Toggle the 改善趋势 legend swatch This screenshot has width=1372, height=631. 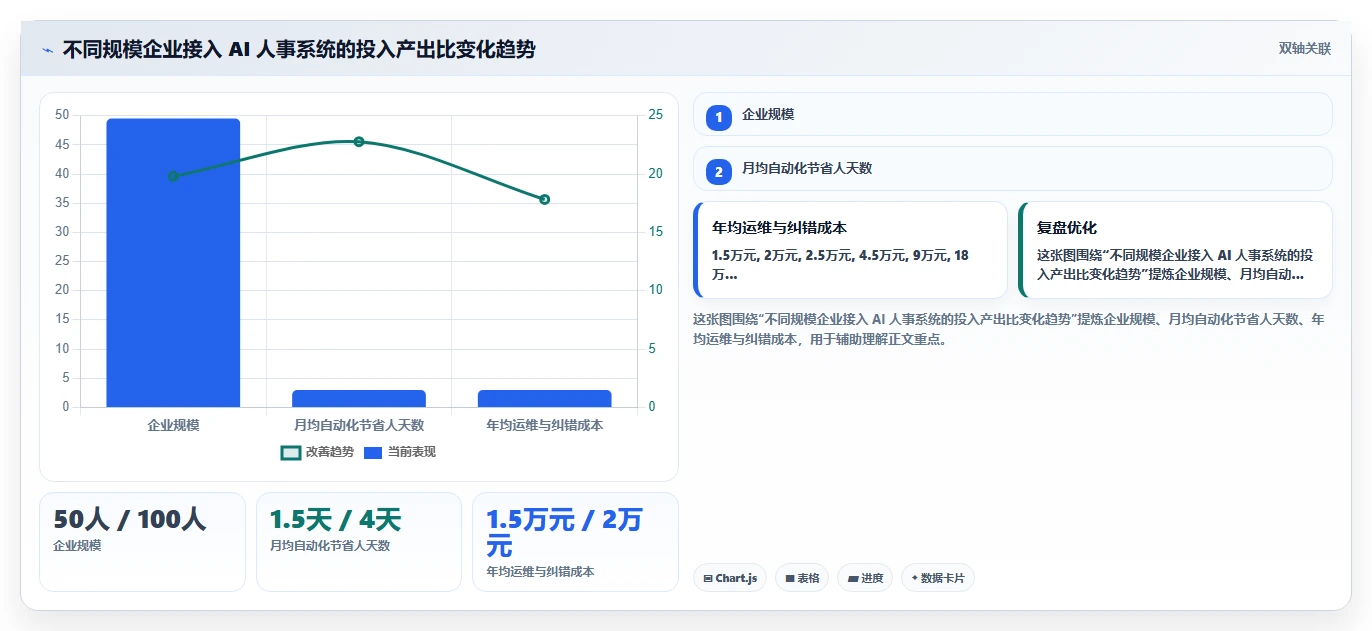(x=291, y=452)
